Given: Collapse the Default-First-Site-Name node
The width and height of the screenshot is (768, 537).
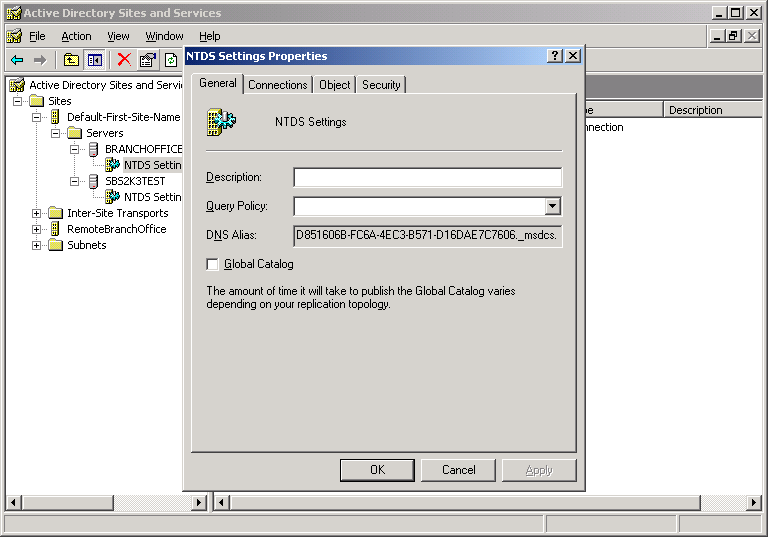Looking at the screenshot, I should click(37, 118).
